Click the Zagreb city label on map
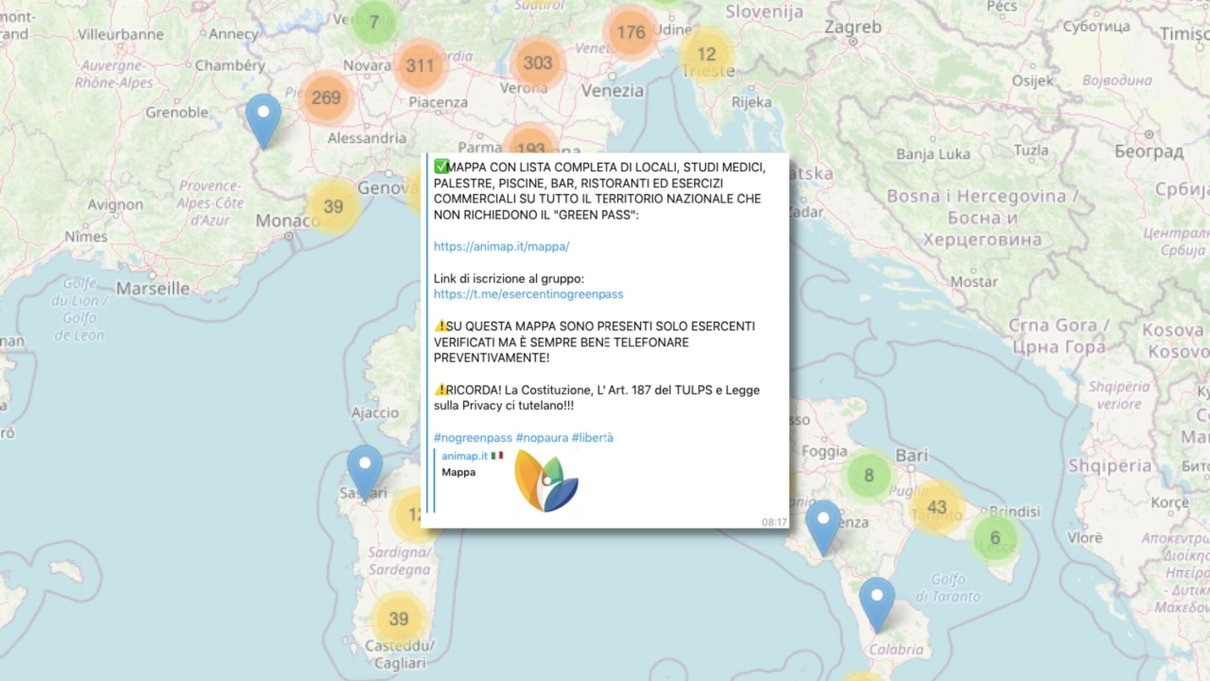The height and width of the screenshot is (681, 1210). [853, 27]
